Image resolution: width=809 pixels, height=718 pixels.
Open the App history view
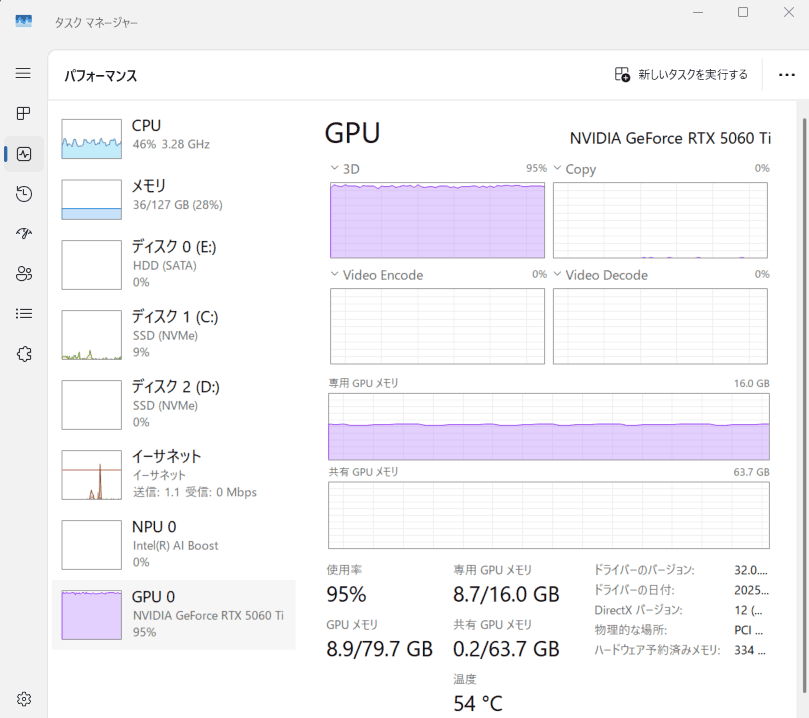(23, 193)
